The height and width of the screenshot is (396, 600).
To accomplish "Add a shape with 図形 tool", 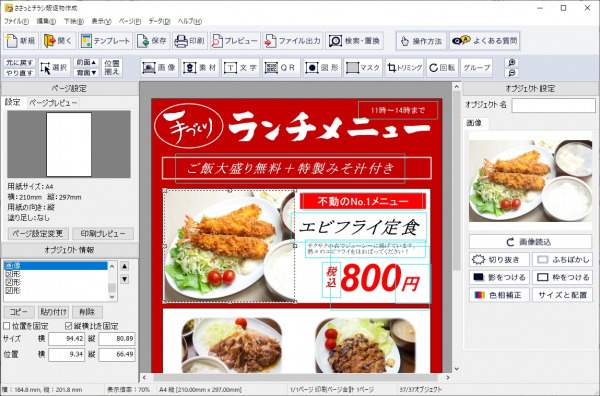I will [322, 68].
